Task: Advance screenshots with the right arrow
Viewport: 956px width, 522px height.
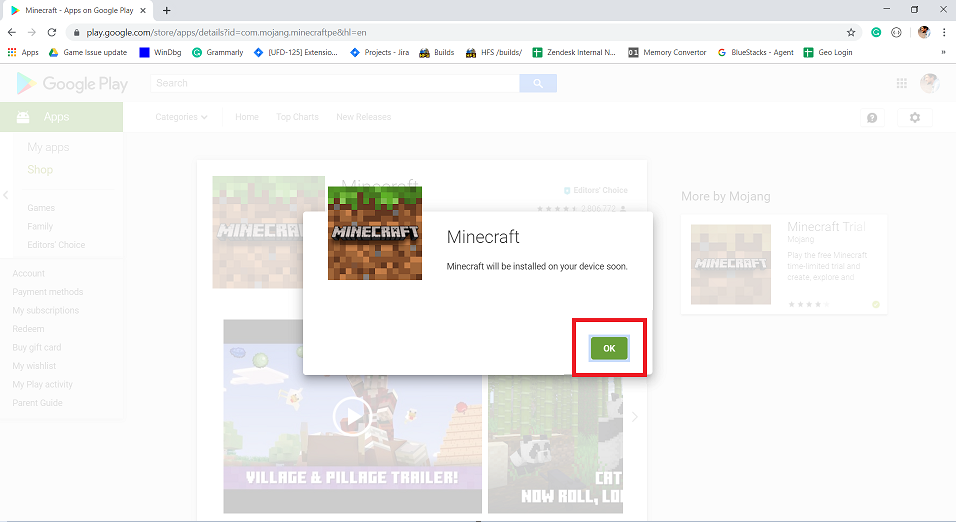Action: pyautogui.click(x=635, y=417)
